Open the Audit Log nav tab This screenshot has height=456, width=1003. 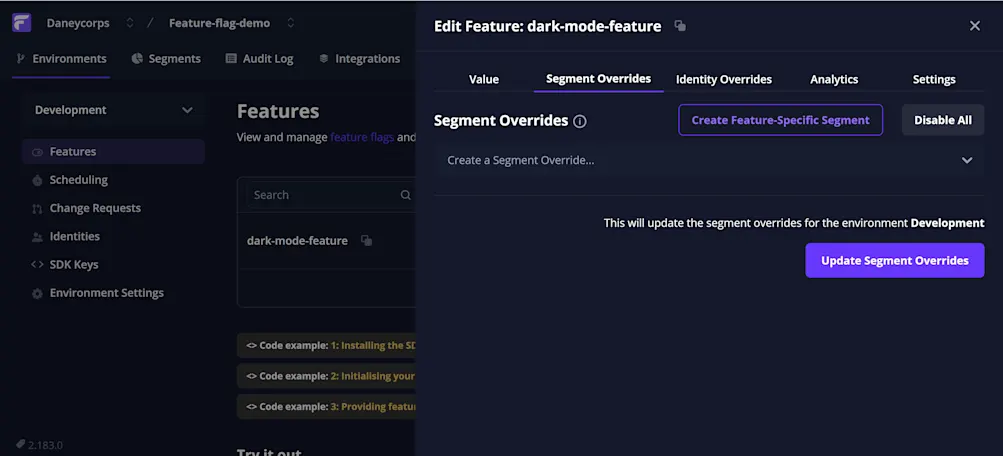259,59
